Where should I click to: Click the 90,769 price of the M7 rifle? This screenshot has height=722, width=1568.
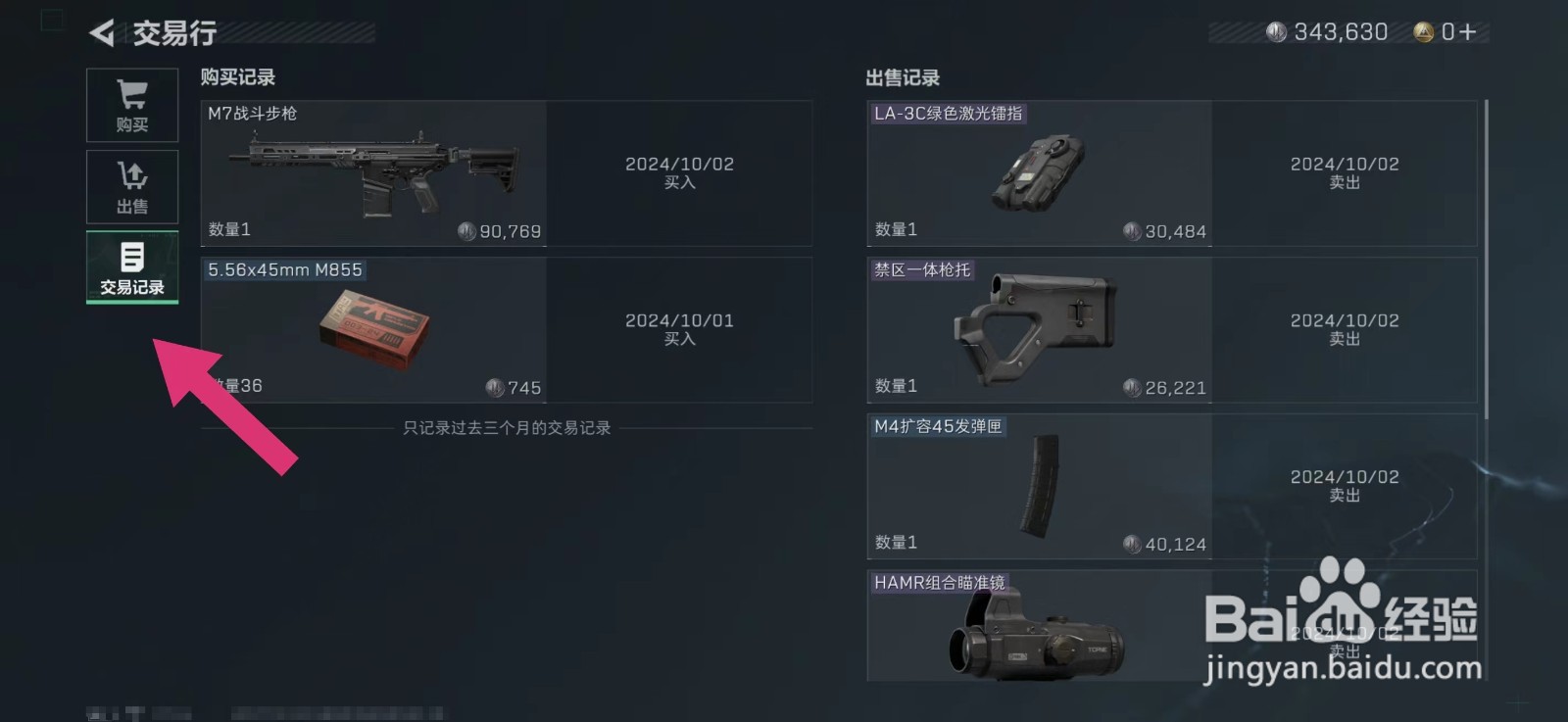pyautogui.click(x=510, y=231)
